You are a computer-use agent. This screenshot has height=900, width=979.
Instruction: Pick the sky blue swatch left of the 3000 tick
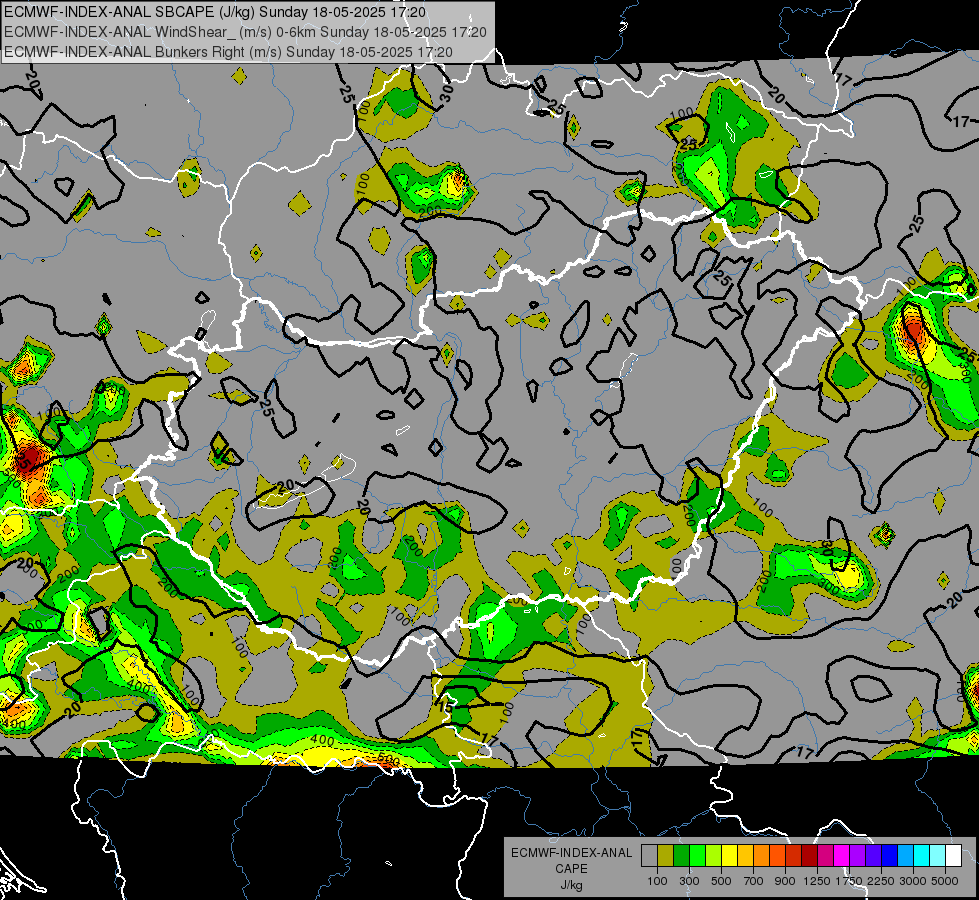[905, 856]
